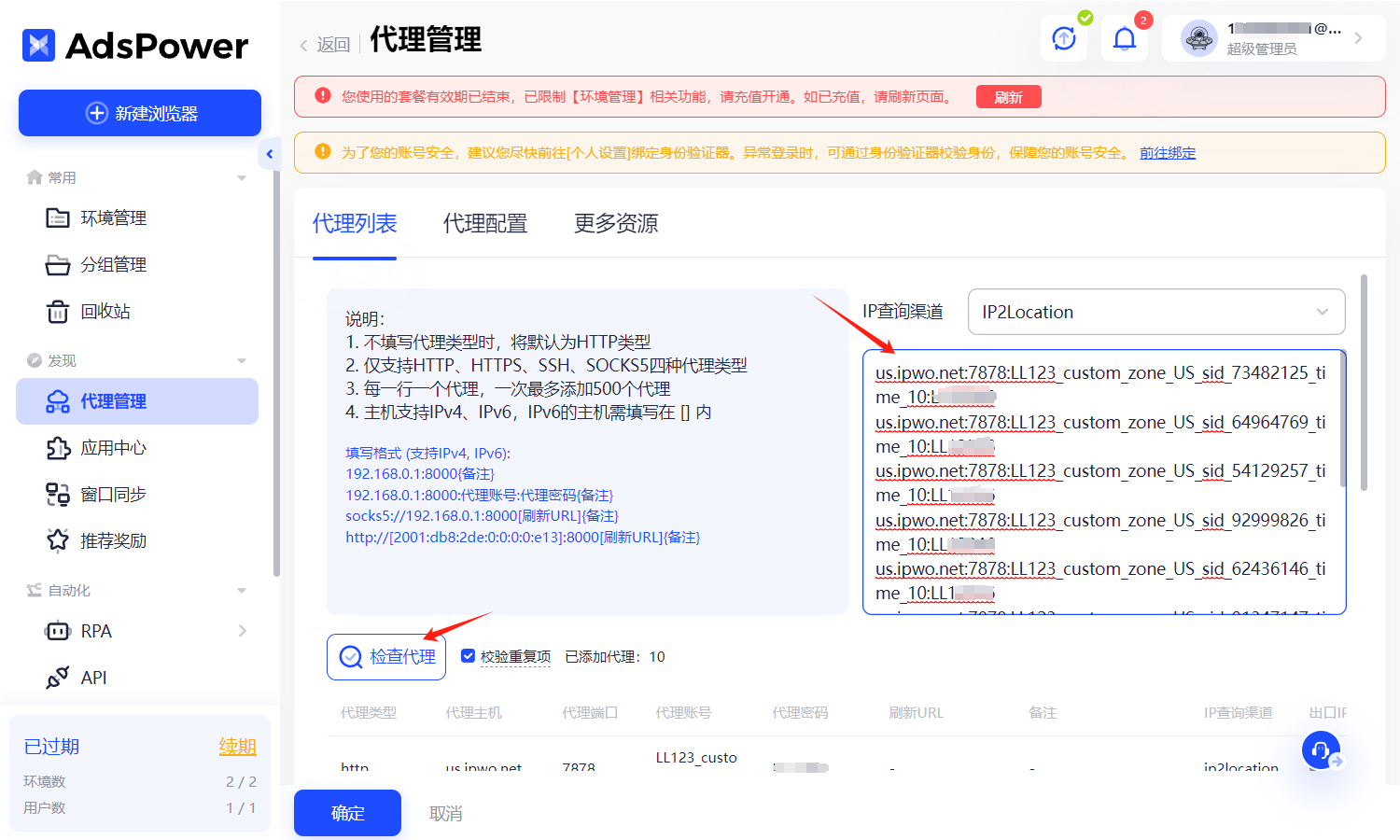The height and width of the screenshot is (840, 1400).
Task: Click the page's vertical scrollbar
Action: 1364,383
